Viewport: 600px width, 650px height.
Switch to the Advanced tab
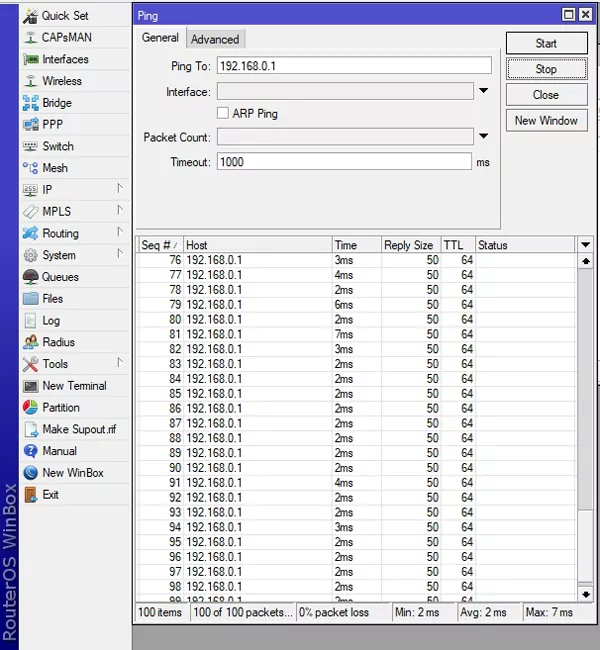215,39
